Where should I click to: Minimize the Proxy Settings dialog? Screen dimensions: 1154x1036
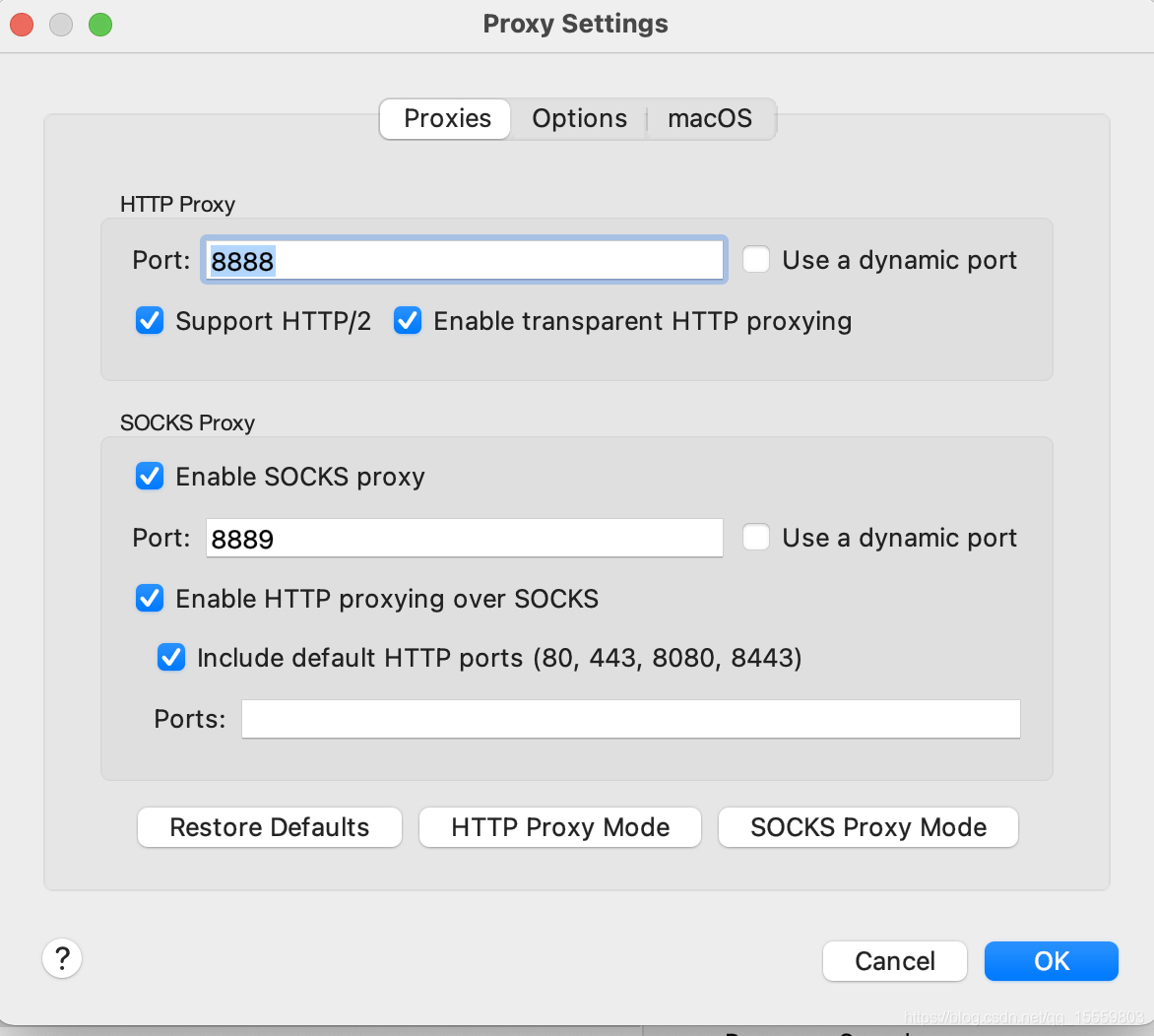[61, 25]
